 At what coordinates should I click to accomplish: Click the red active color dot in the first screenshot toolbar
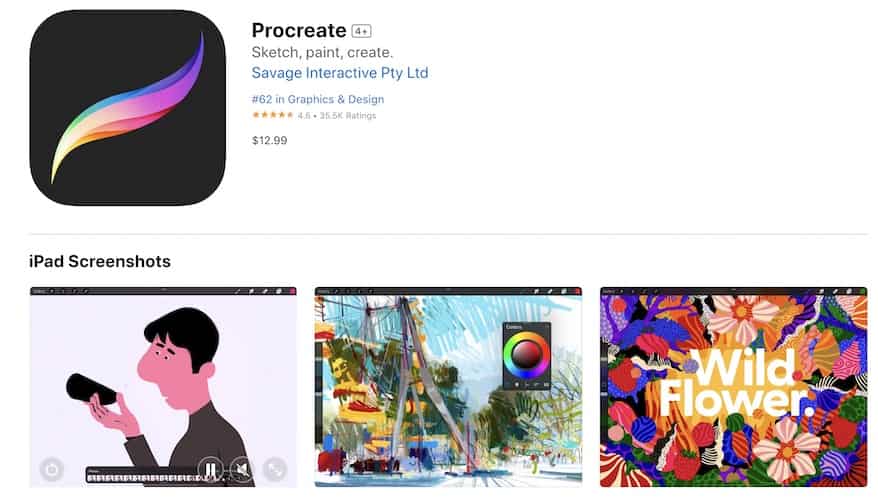click(x=292, y=291)
